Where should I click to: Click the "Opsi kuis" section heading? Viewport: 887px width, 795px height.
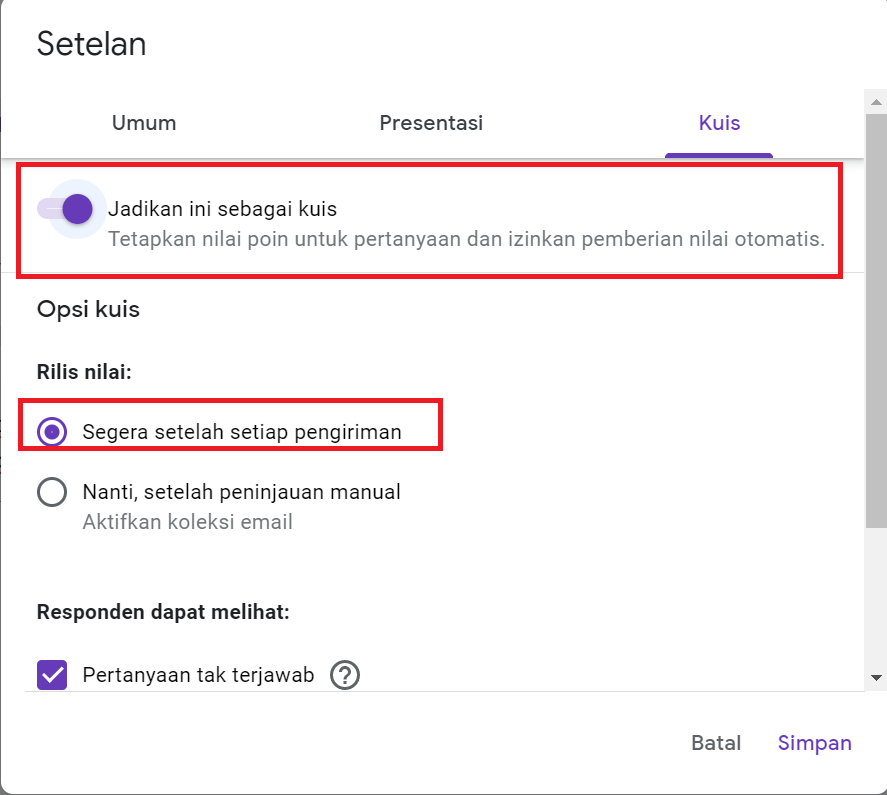pos(88,309)
